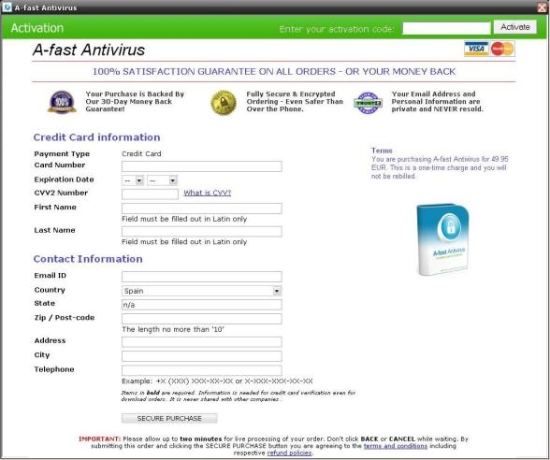The width and height of the screenshot is (550, 460).
Task: Click the 'Items in bold are required' note
Action: pos(238,396)
